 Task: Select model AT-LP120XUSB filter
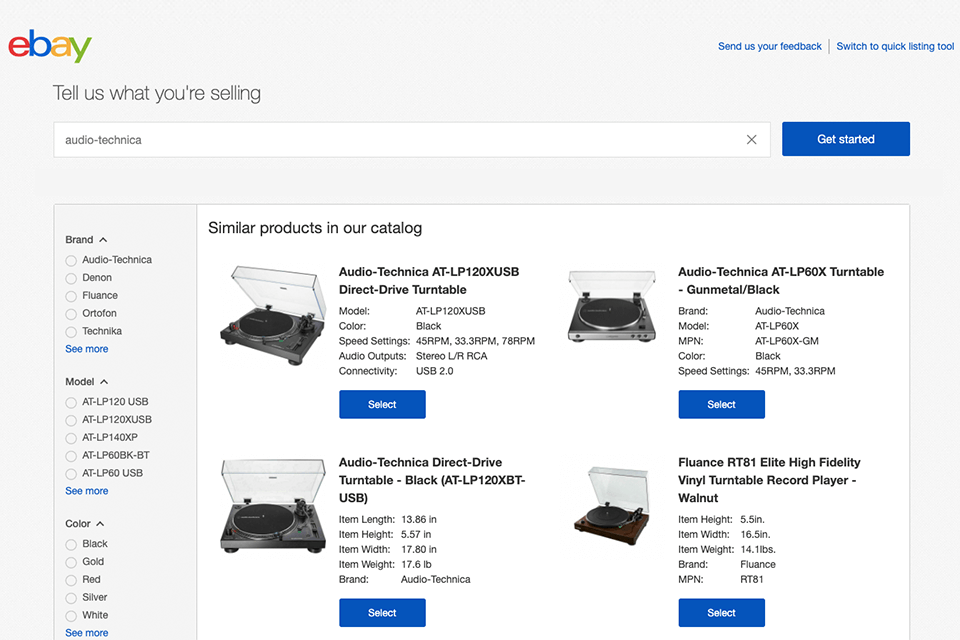[71, 420]
